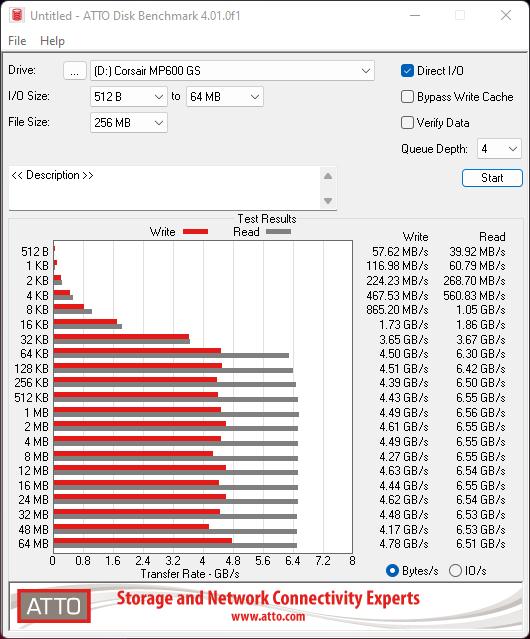Screen dimensions: 530x639
Task: Uncheck the Direct I/O checkbox
Action: pos(407,71)
